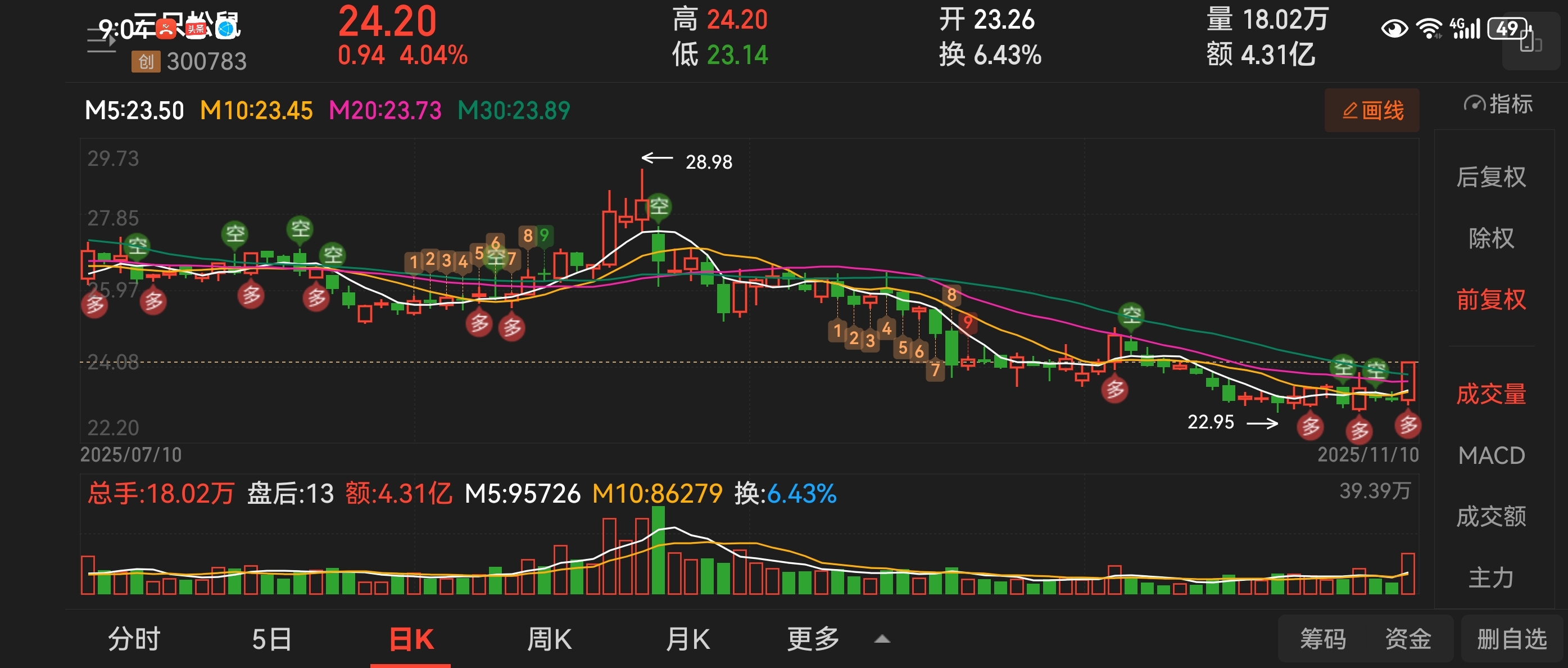This screenshot has width=1568, height=668.
Task: Click the 空 marker at 28.98 peak
Action: 659,206
